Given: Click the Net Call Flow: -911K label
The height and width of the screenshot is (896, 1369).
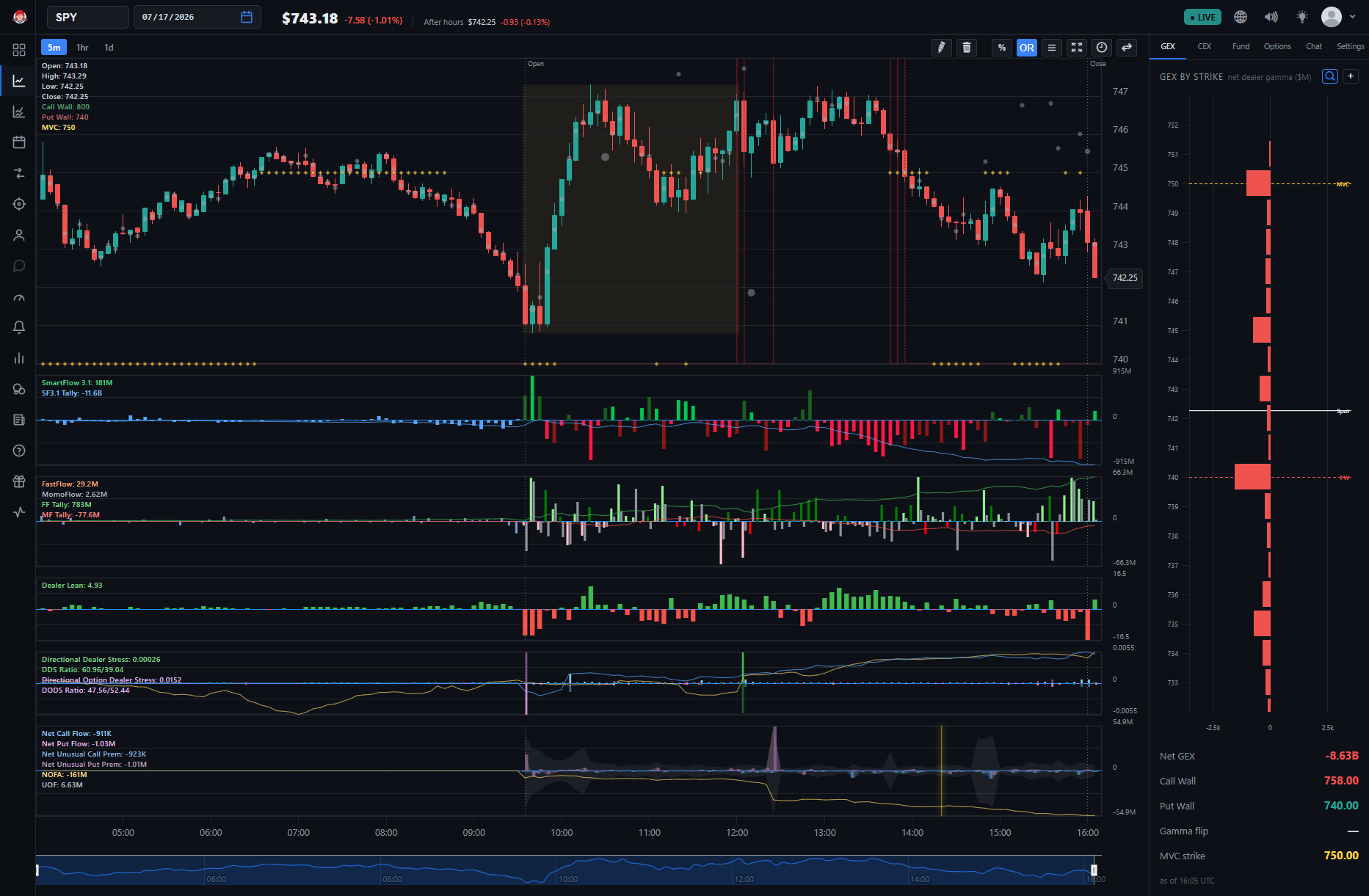Looking at the screenshot, I should click(x=76, y=734).
